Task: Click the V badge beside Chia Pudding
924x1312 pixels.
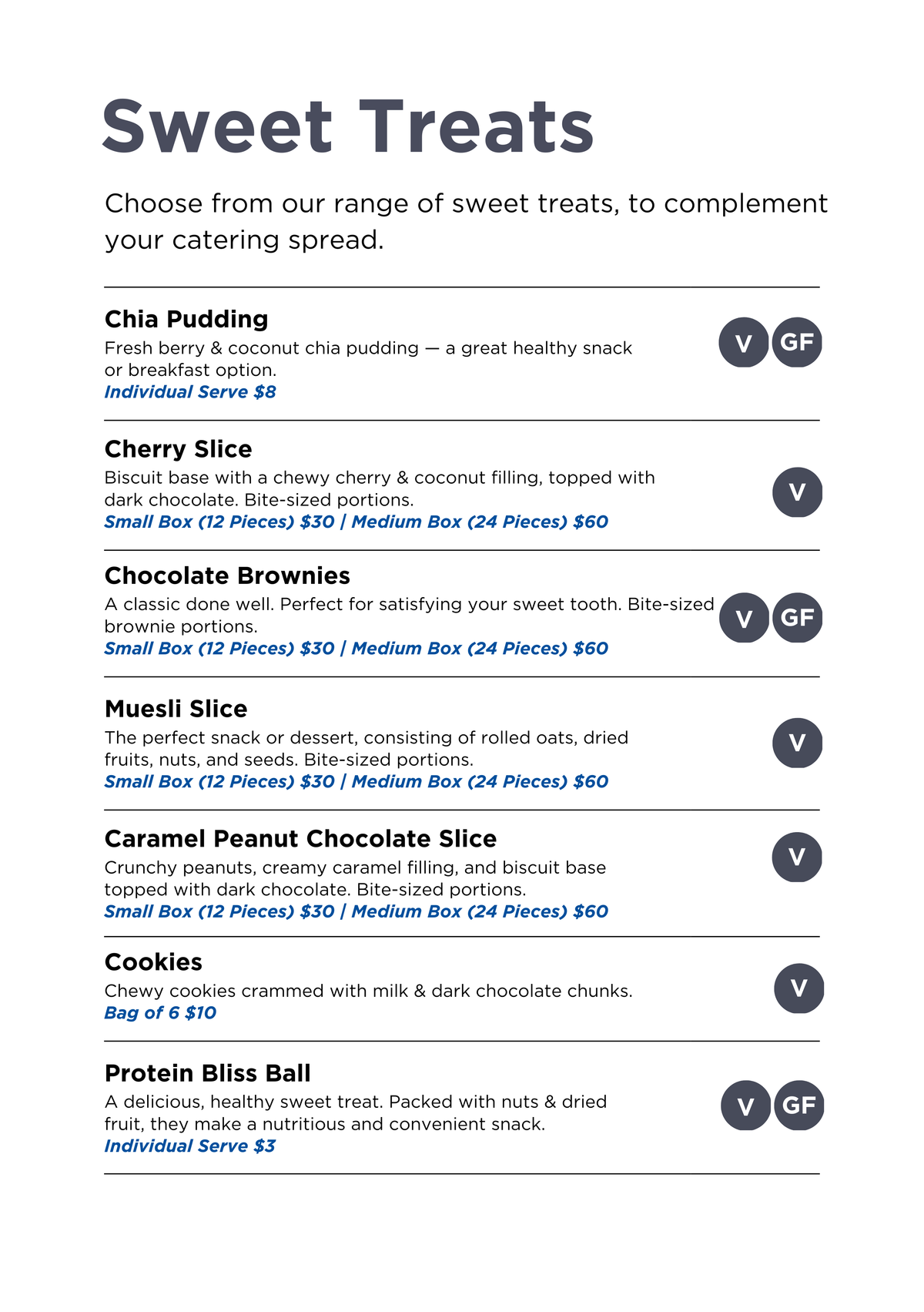Action: pos(743,342)
